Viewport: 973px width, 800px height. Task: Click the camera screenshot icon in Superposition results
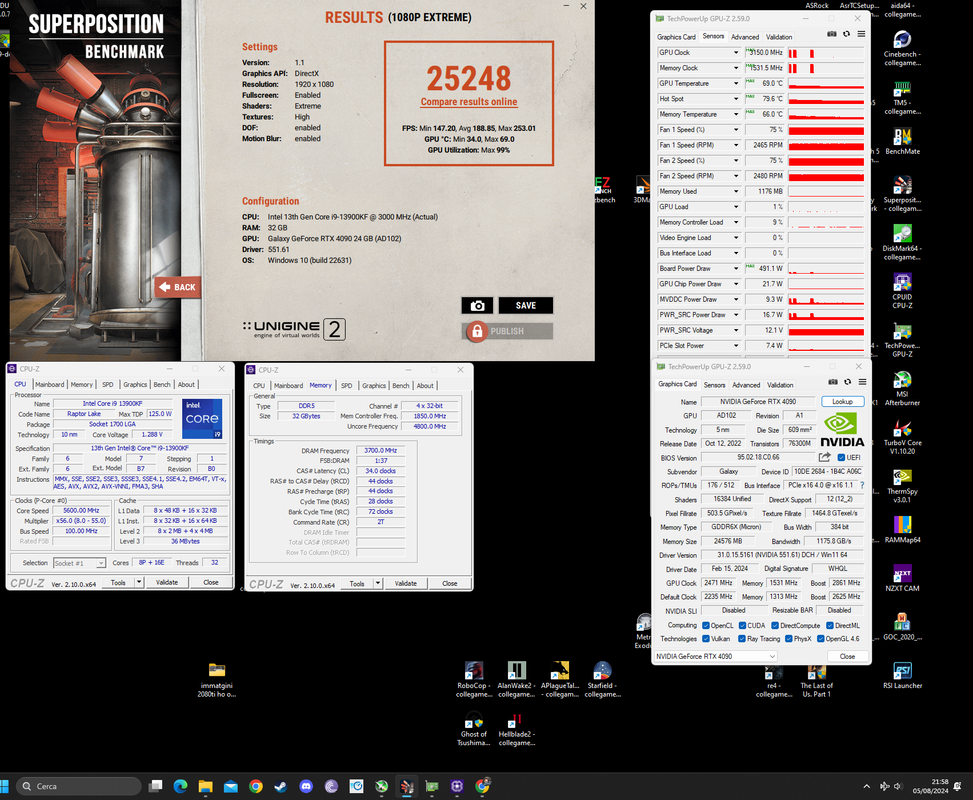(477, 305)
